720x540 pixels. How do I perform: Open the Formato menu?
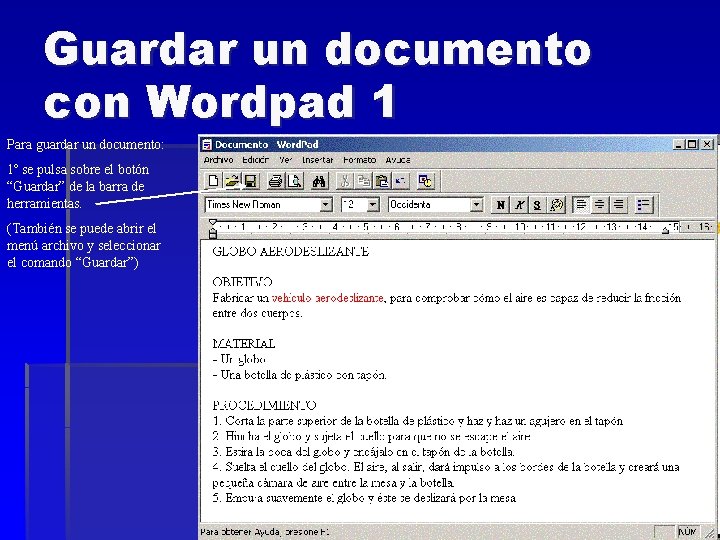click(360, 160)
